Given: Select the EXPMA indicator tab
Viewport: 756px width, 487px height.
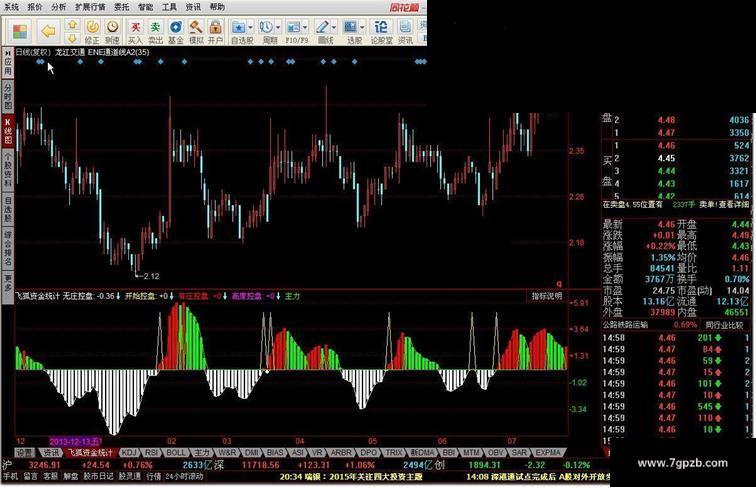Looking at the screenshot, I should pyautogui.click(x=548, y=453).
